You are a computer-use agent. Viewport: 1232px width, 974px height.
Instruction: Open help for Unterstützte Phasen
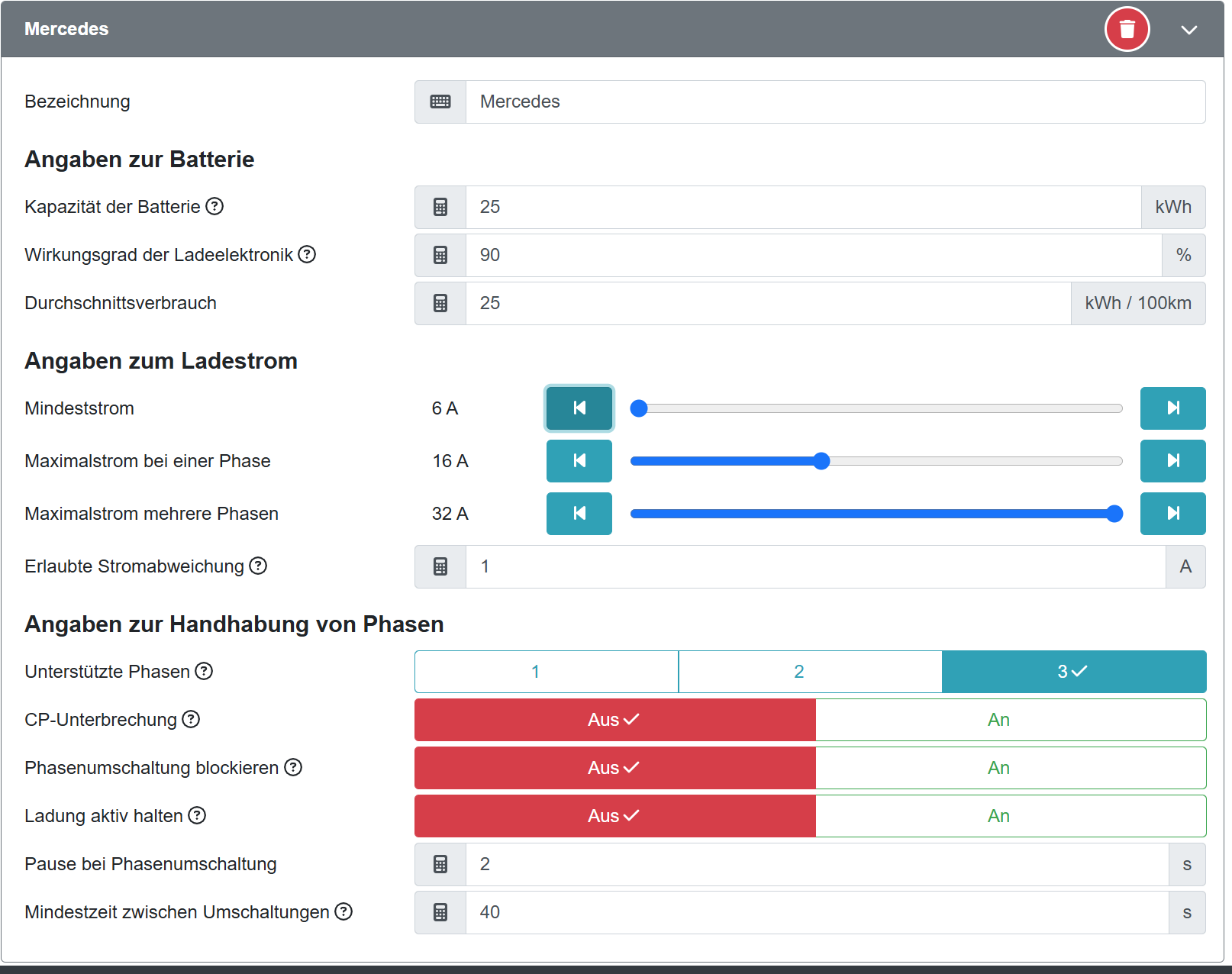point(204,671)
